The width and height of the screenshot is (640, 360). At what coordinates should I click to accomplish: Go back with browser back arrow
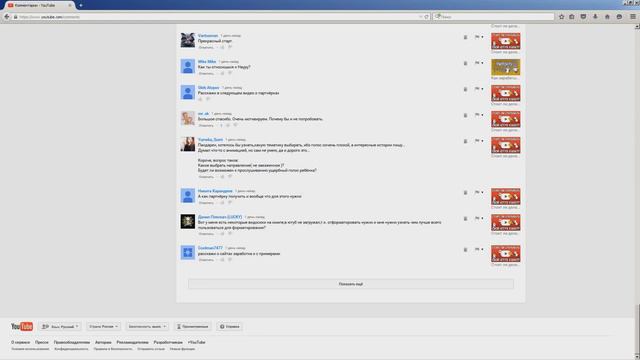coord(7,17)
